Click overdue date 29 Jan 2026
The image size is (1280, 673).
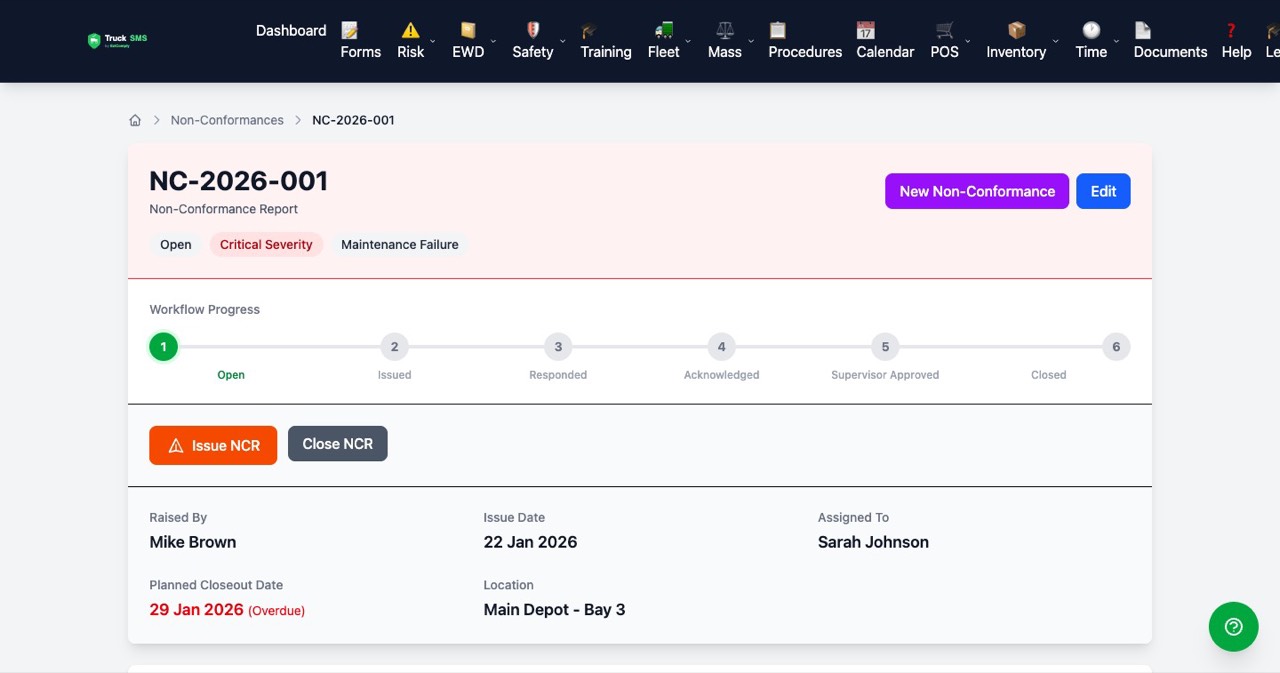tap(197, 610)
